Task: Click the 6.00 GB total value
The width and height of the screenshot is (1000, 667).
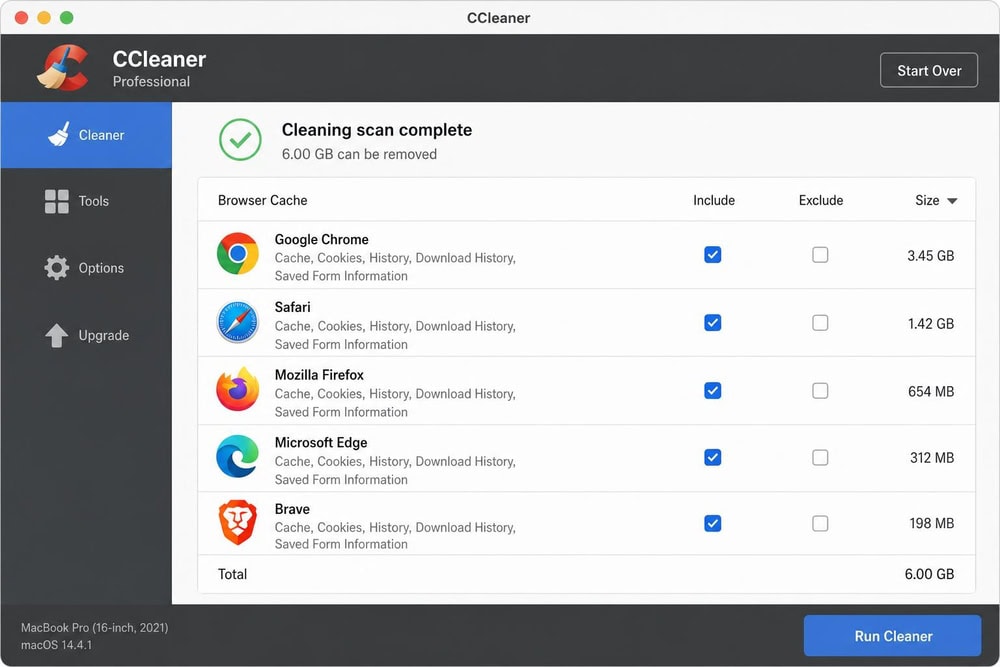Action: 929,574
